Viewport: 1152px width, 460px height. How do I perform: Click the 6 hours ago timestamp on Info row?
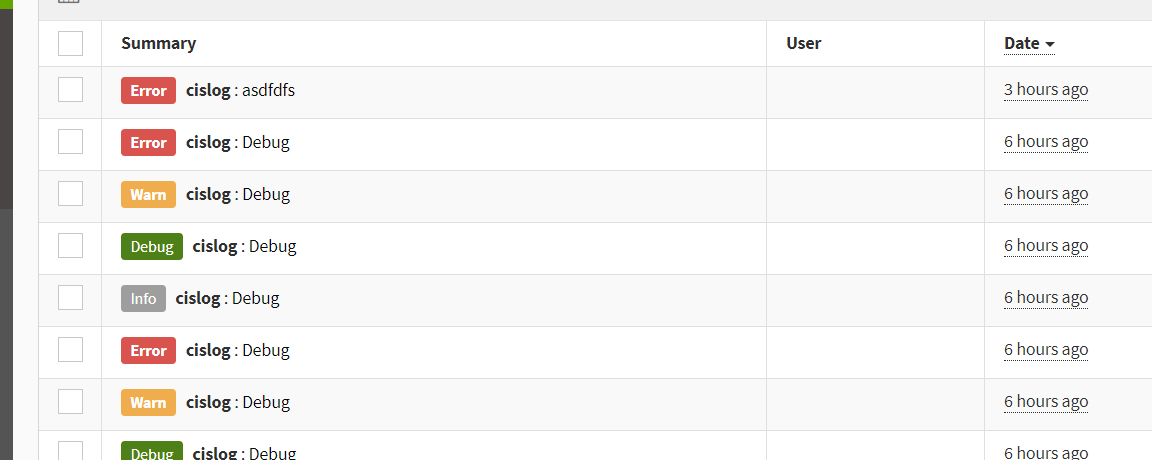tap(1046, 298)
